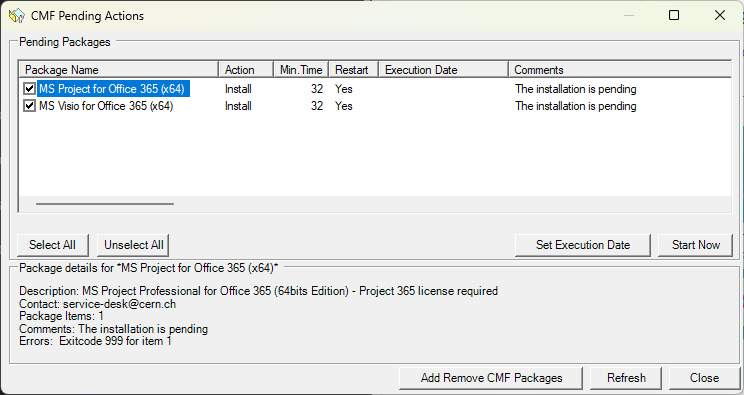744x395 pixels.
Task: Click the Min.Time column header
Action: pyautogui.click(x=301, y=70)
